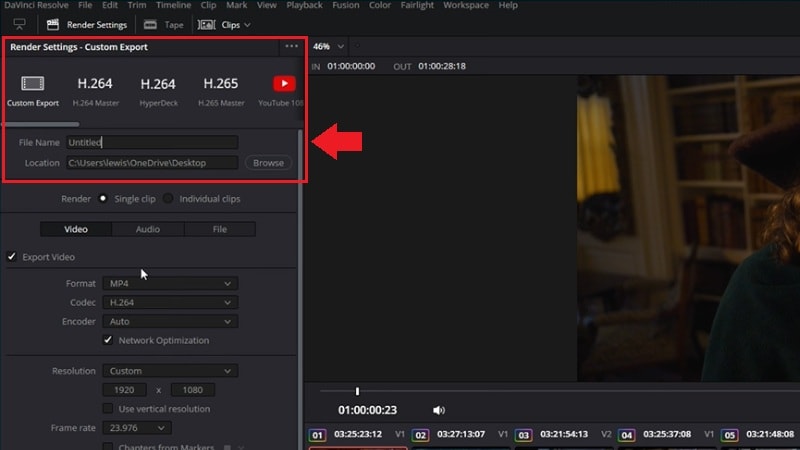Click the OUT timecode 01:00:28:18
800x450 pixels.
[x=442, y=66]
